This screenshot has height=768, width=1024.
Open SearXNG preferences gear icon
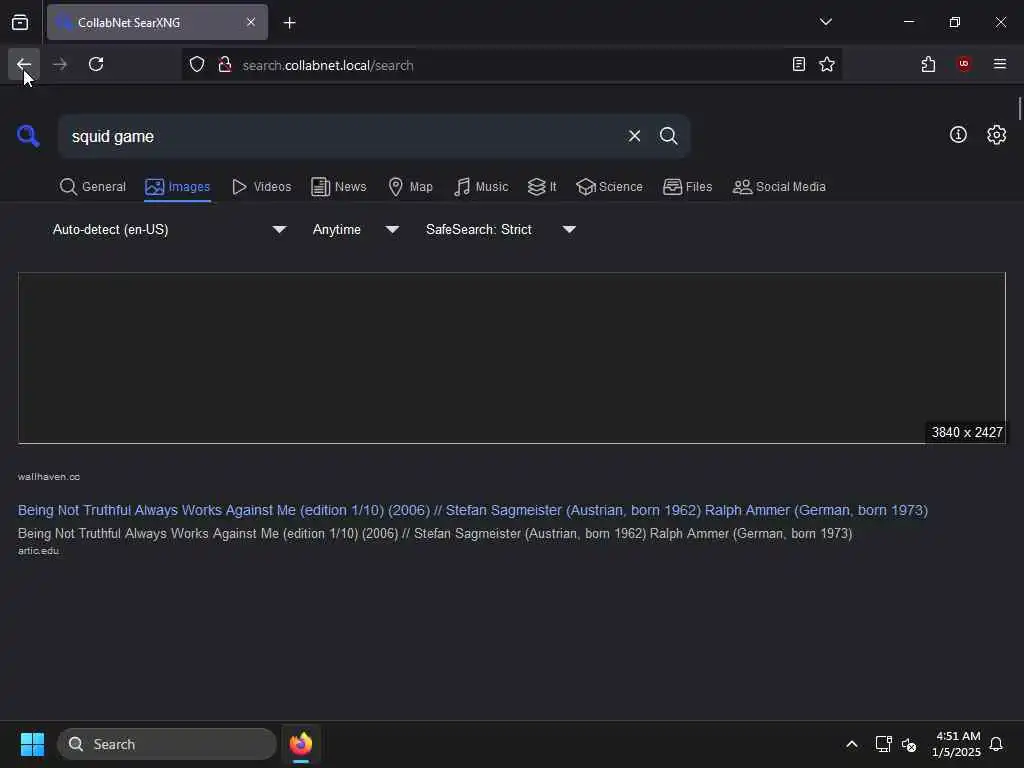tap(996, 135)
